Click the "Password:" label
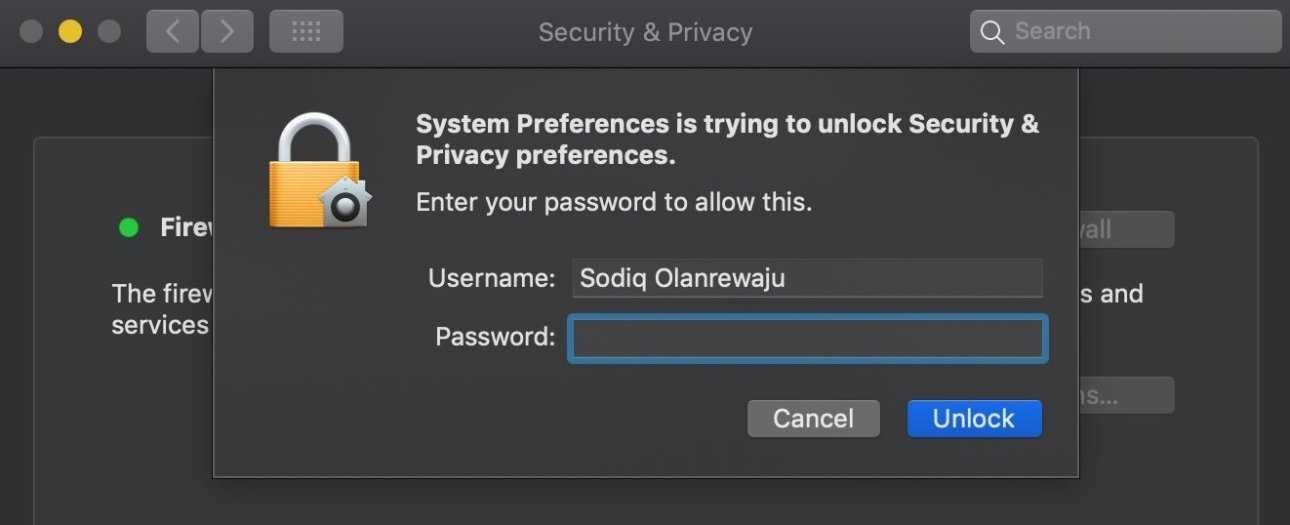1290x525 pixels. [495, 337]
